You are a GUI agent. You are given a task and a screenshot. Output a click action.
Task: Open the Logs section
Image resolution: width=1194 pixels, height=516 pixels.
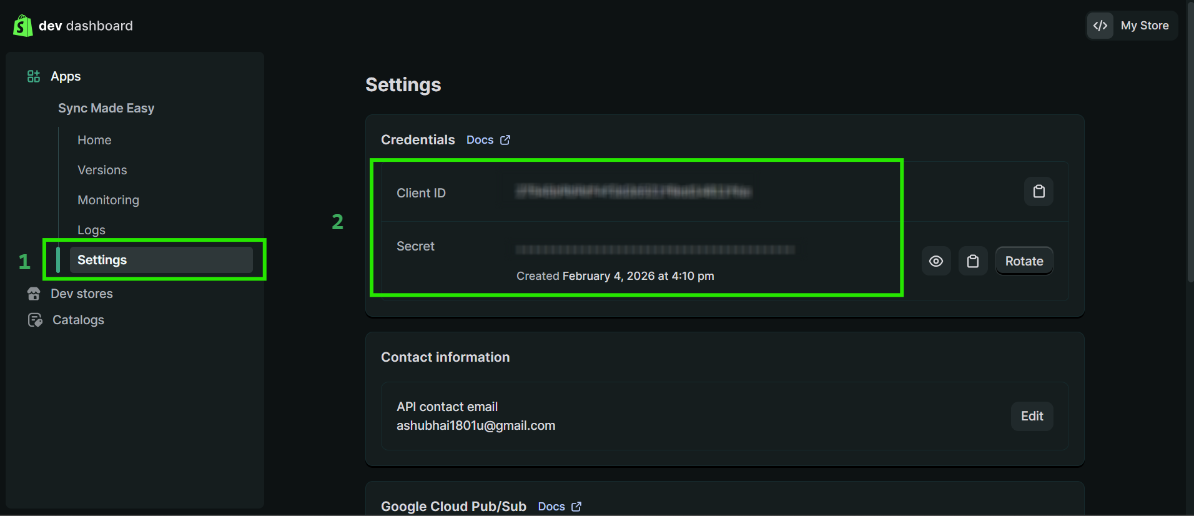pos(91,230)
